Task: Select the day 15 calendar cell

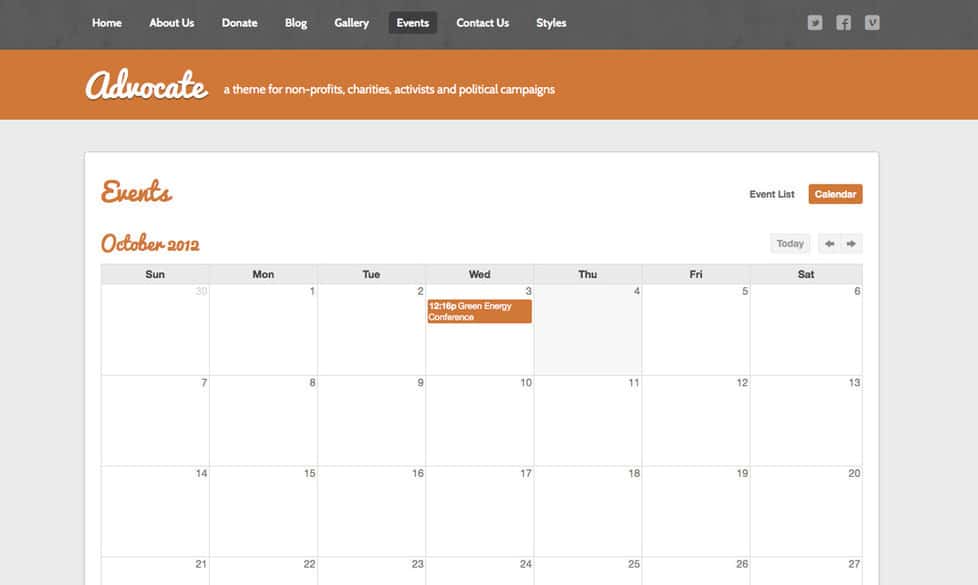Action: click(x=263, y=511)
